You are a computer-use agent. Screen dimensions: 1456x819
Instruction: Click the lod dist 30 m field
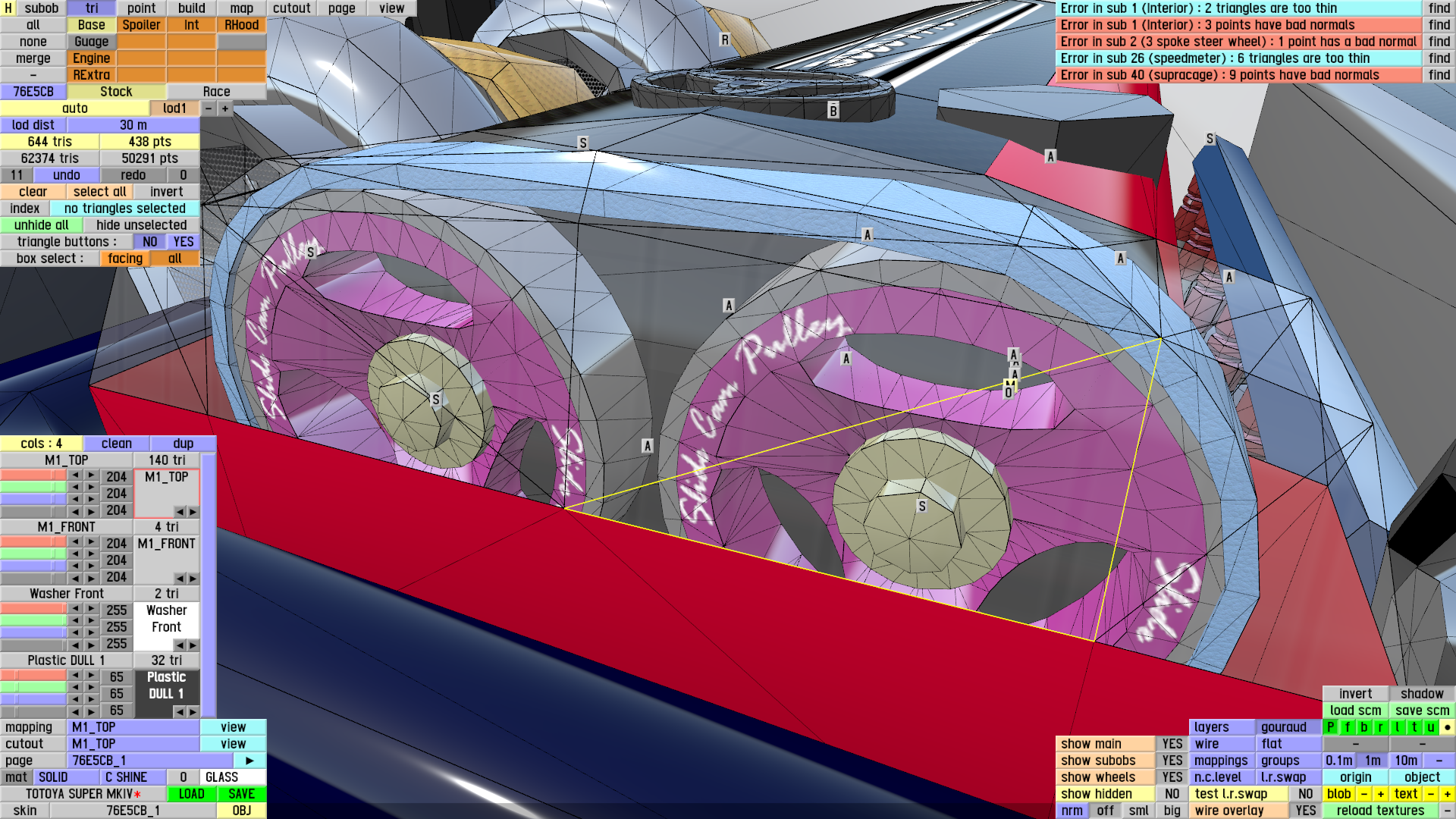coord(133,125)
